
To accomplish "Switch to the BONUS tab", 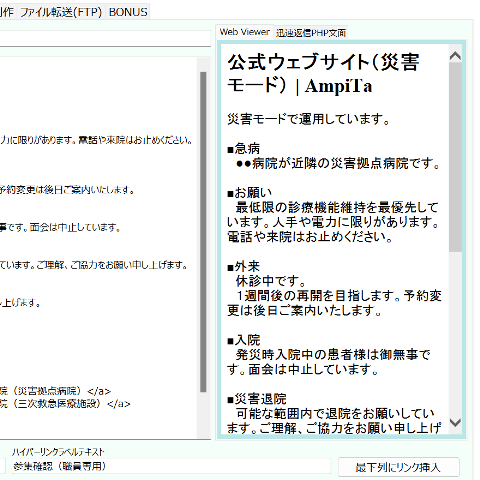I will 128,12.
